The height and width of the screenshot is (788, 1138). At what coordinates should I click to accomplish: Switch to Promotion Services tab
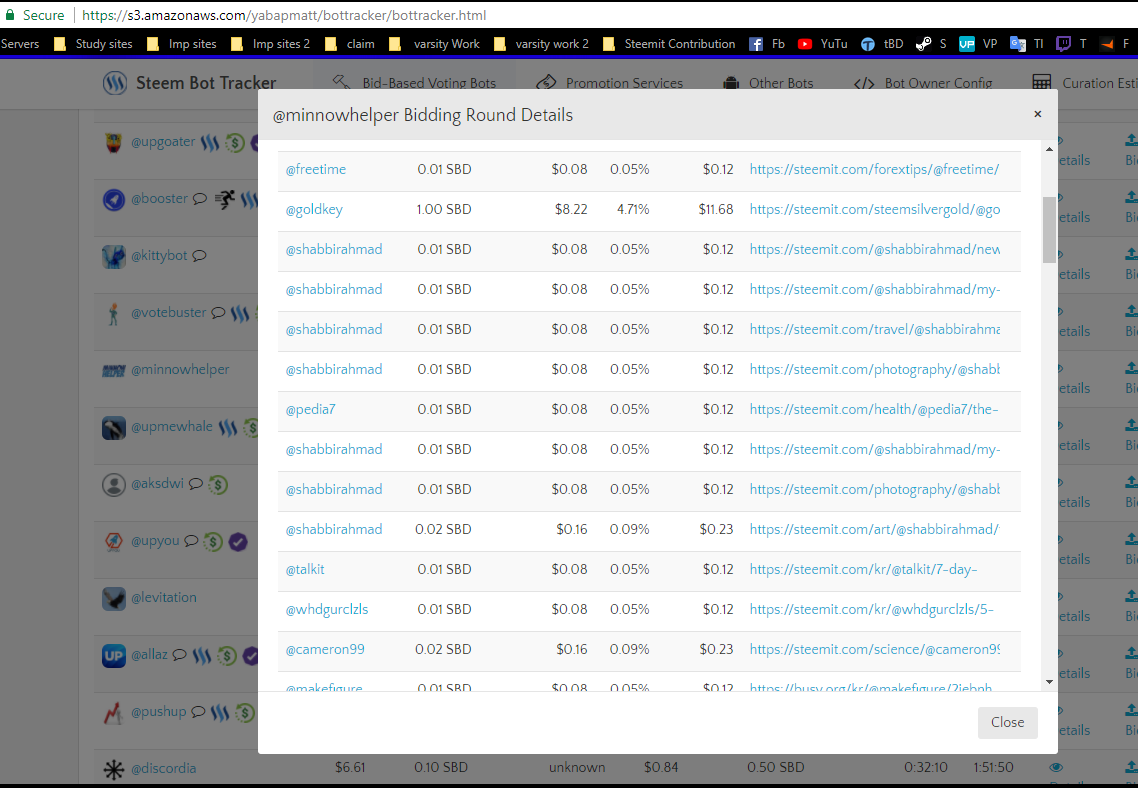click(x=610, y=83)
